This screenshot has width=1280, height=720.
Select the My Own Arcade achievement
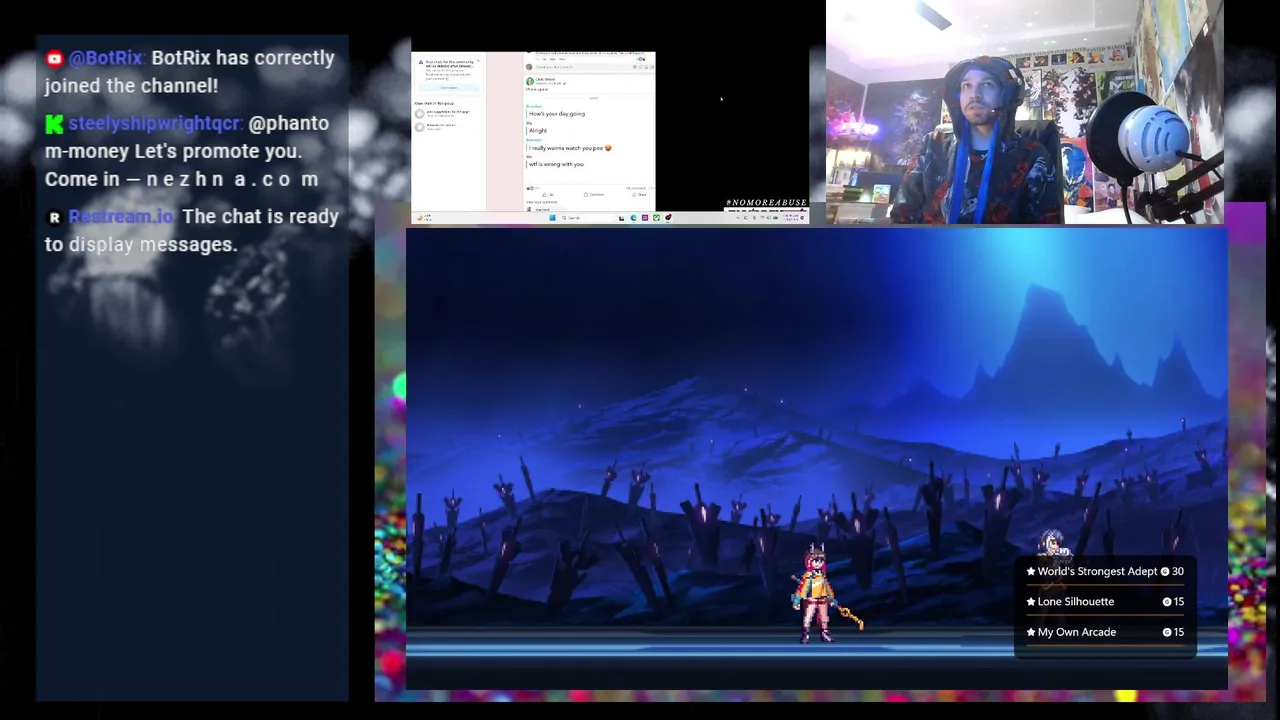(1105, 632)
